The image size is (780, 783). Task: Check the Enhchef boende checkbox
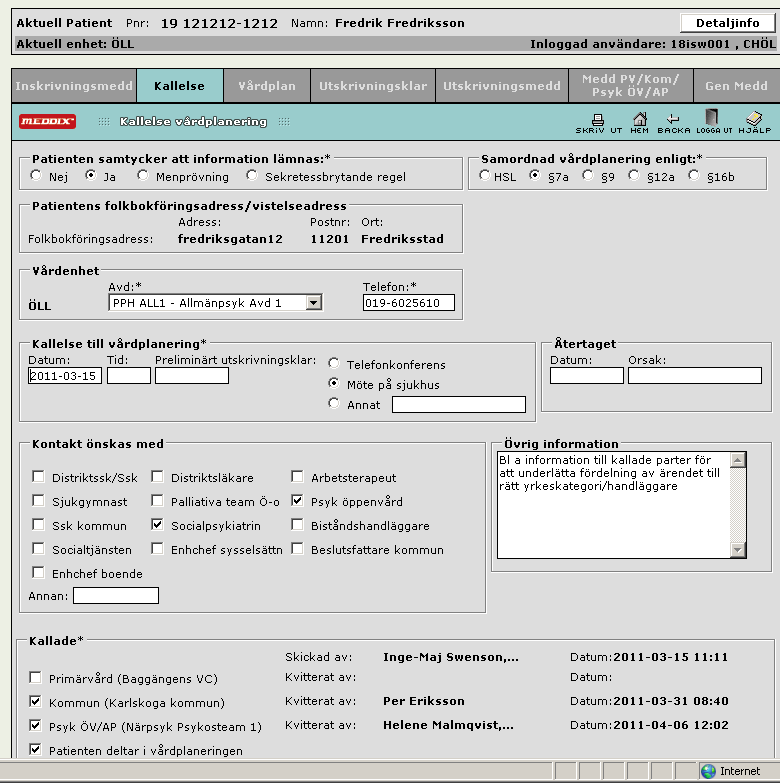[38, 572]
